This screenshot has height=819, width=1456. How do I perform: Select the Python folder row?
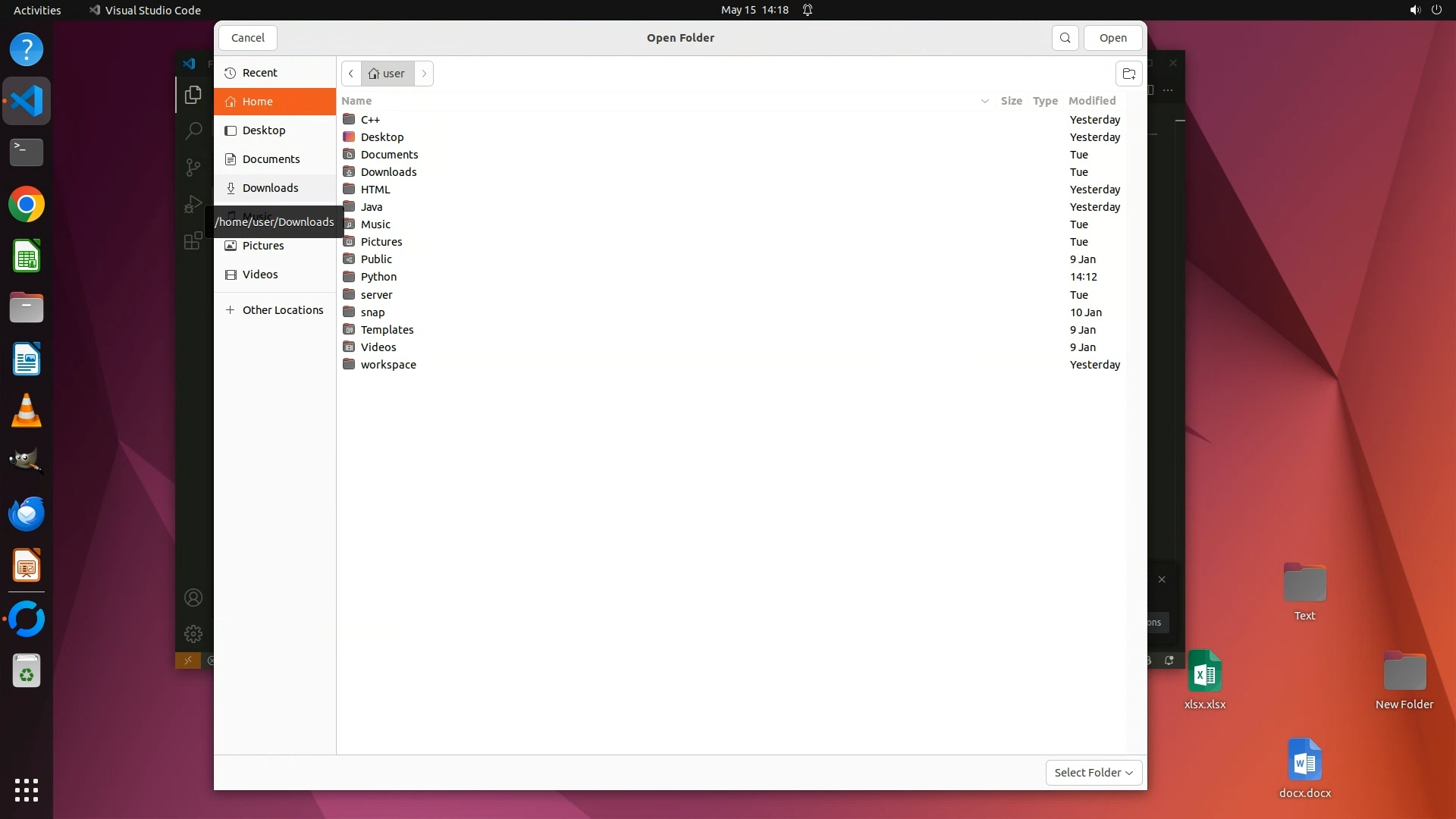[x=378, y=277]
